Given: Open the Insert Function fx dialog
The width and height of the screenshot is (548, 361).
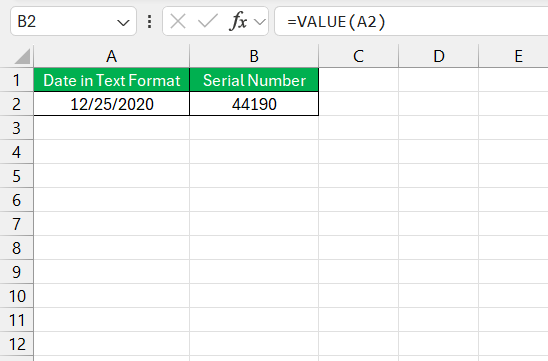Looking at the screenshot, I should click(238, 22).
